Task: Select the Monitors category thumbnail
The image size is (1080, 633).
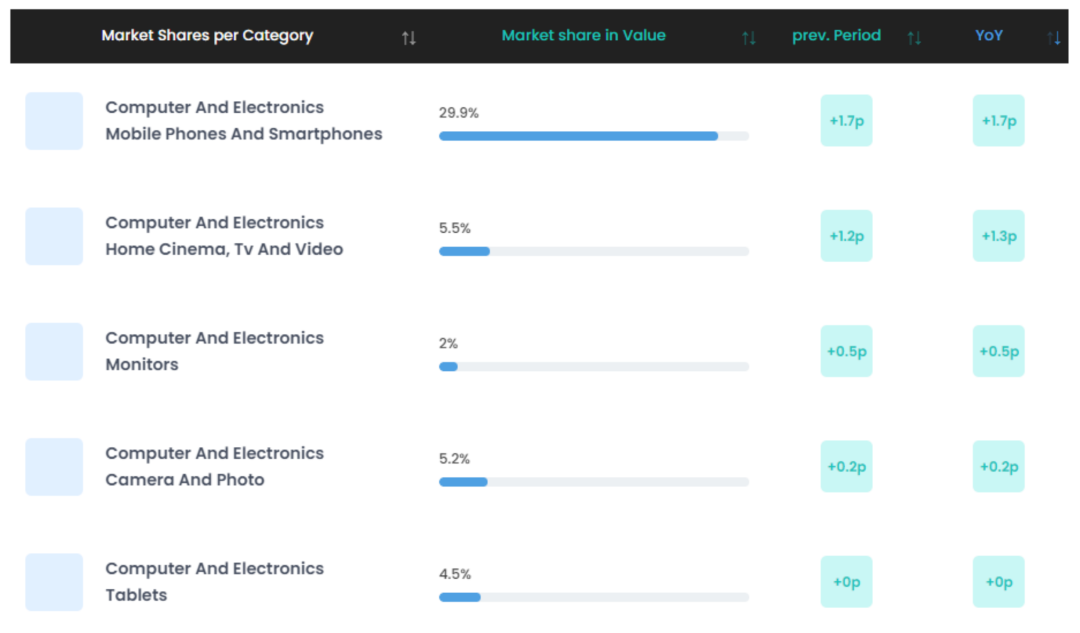Action: click(54, 351)
